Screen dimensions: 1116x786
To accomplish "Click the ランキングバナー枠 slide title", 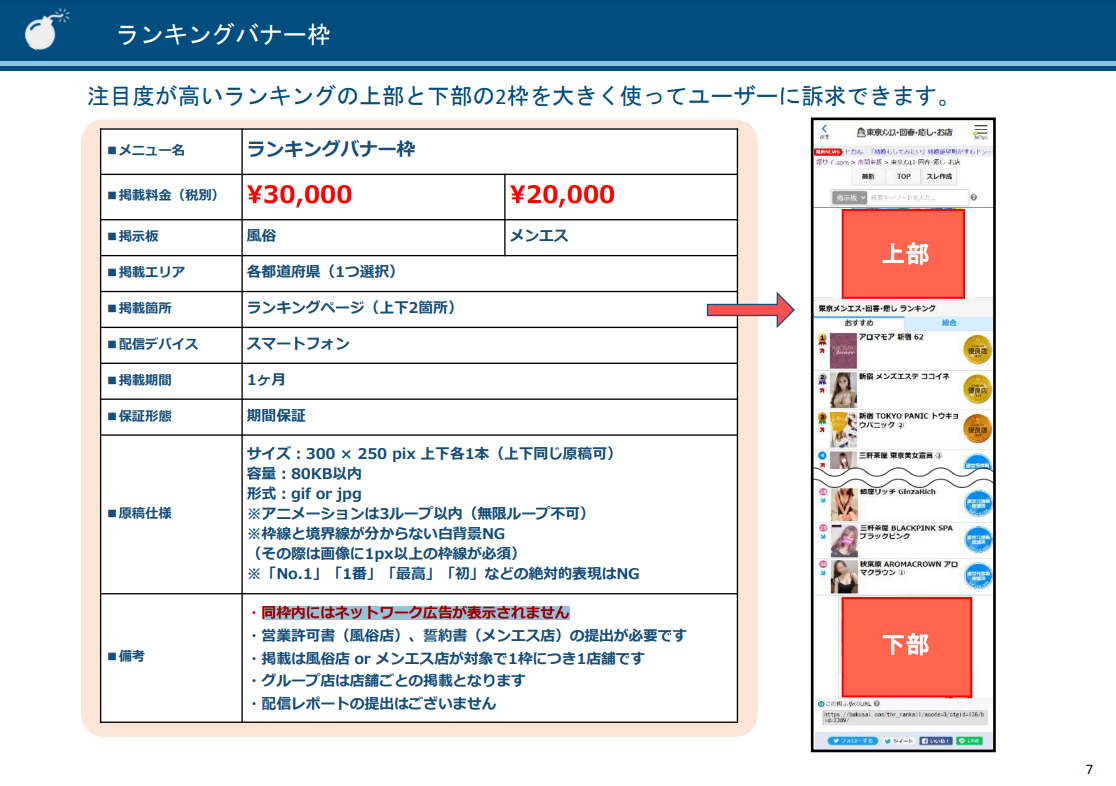I will click(x=223, y=34).
